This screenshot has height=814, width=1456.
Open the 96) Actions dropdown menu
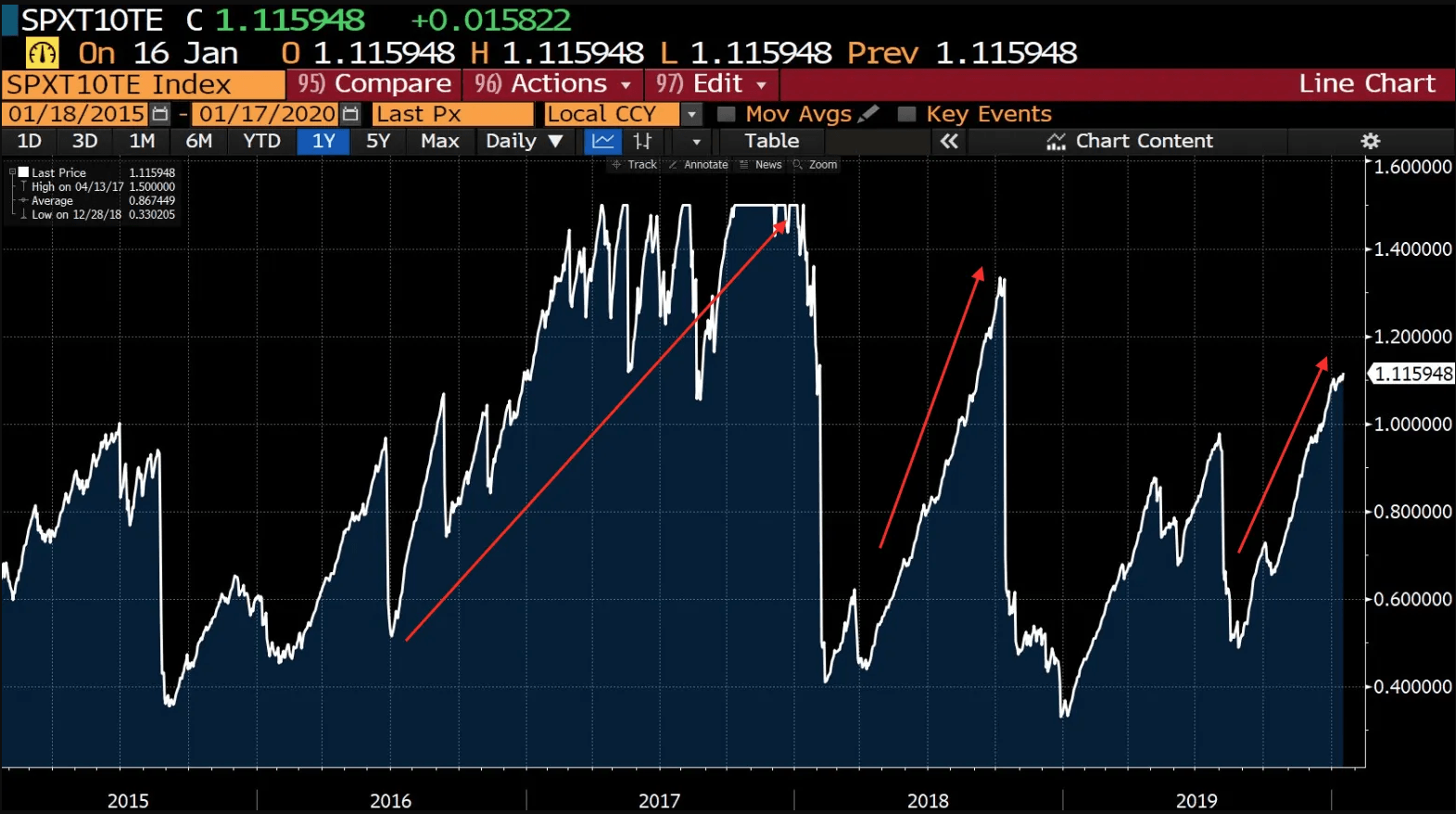[552, 84]
